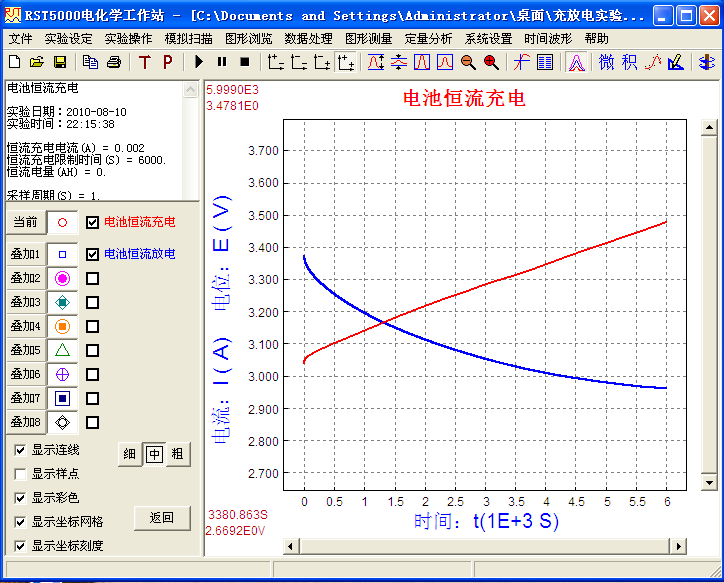Enable the 显示样点 checkbox
This screenshot has height=583, width=724.
21,474
